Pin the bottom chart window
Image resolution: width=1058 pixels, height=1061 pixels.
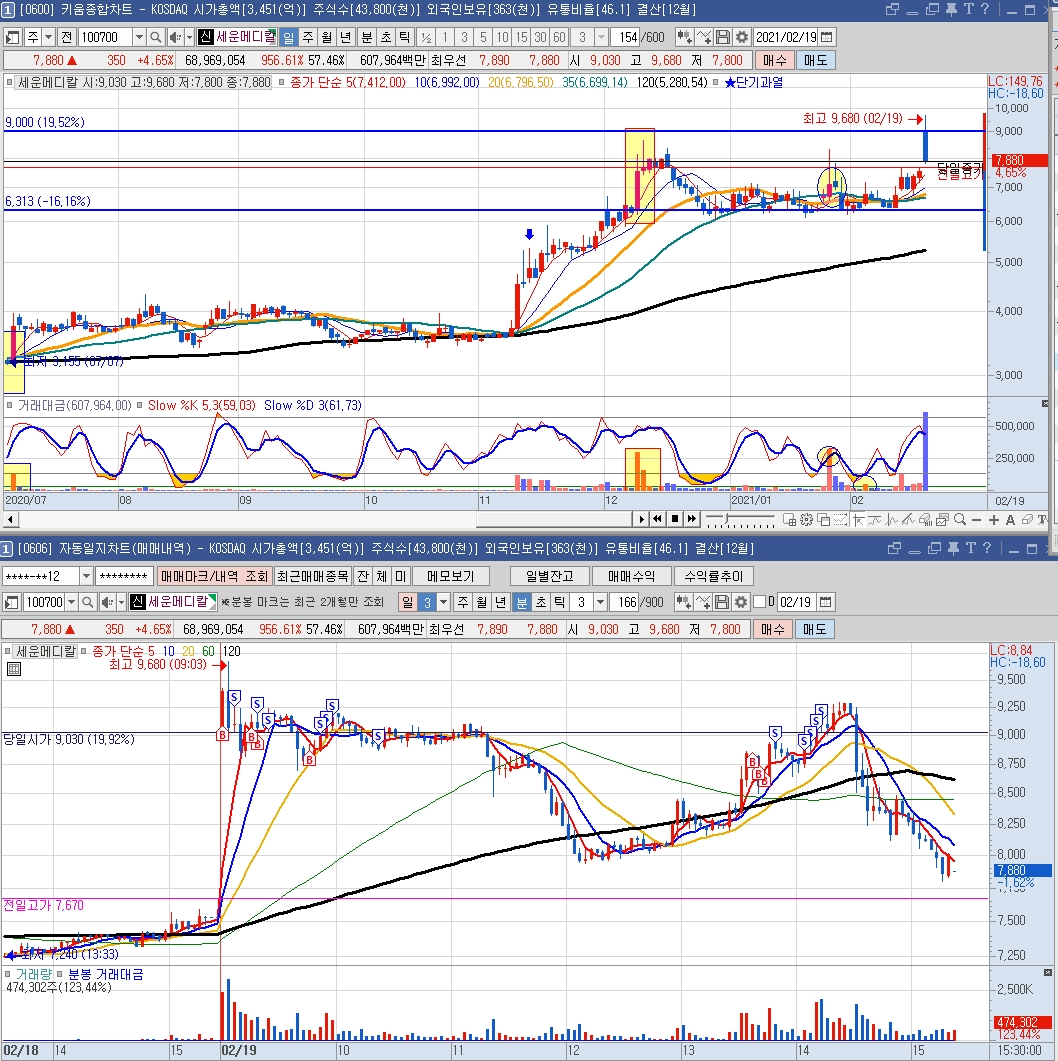coord(953,548)
